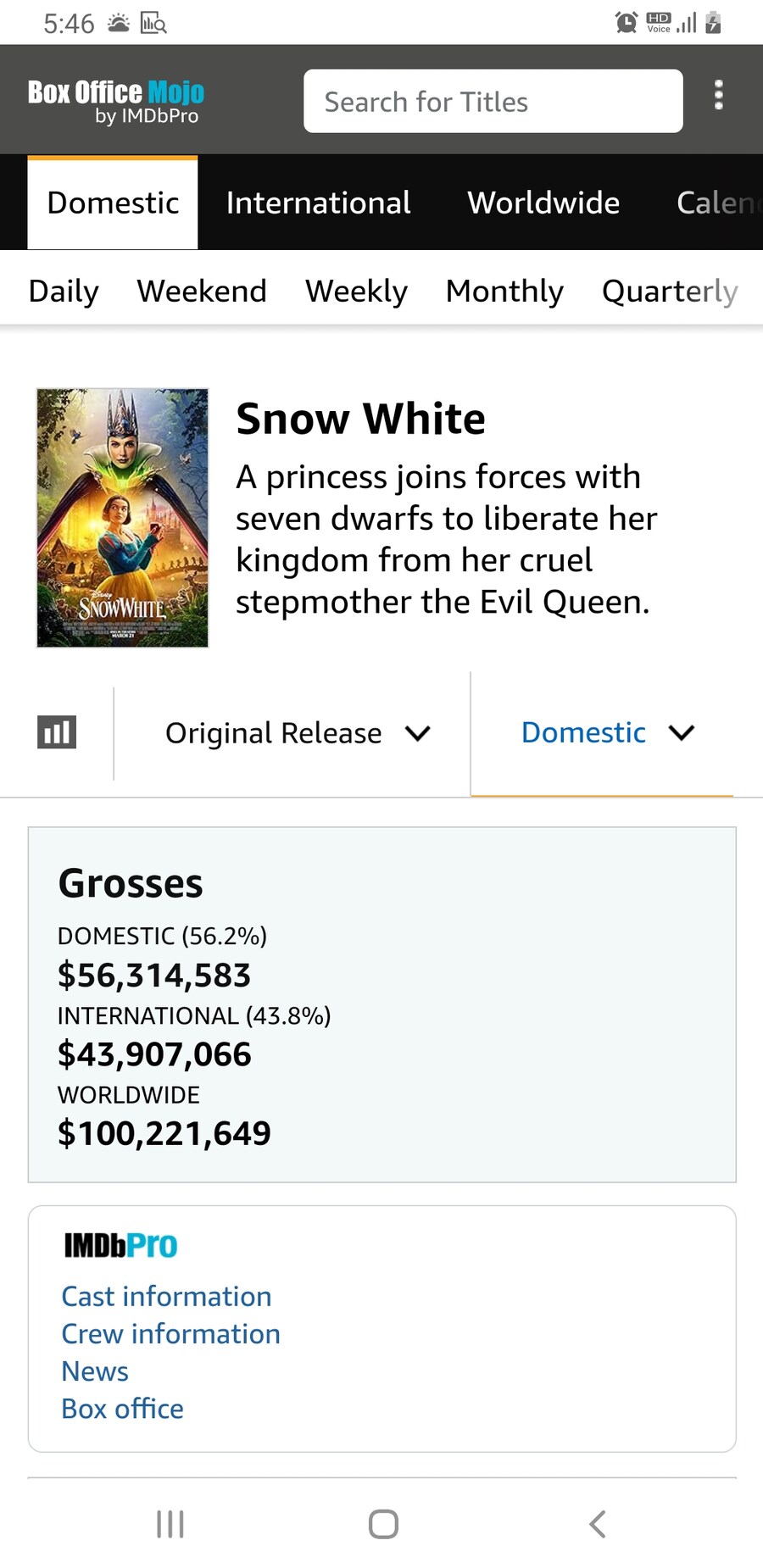
Task: Expand the Domestic region dropdown
Action: (606, 733)
